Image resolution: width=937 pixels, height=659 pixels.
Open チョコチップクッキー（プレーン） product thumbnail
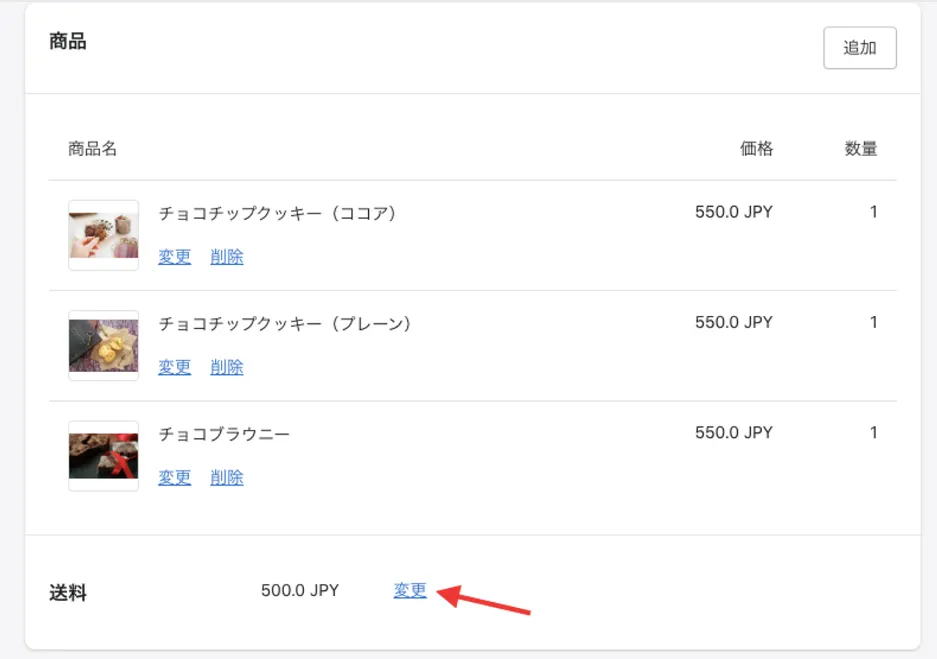tap(103, 345)
